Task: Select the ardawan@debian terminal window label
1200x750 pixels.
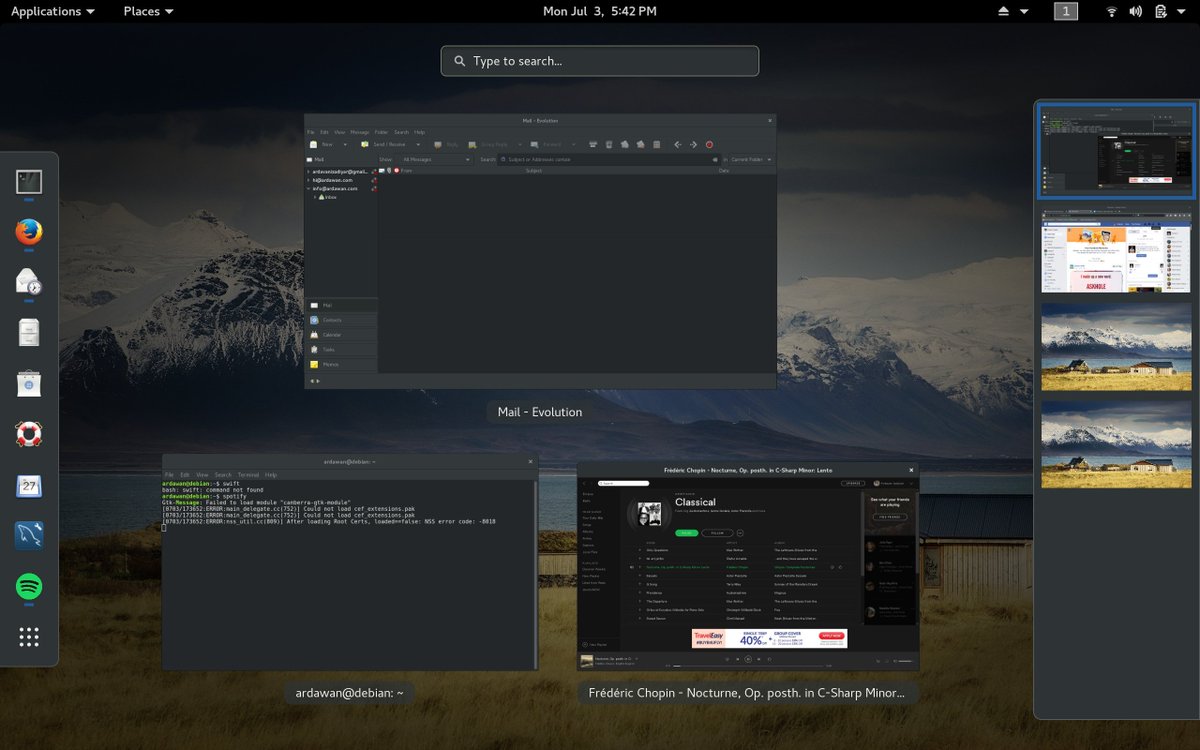Action: click(349, 692)
